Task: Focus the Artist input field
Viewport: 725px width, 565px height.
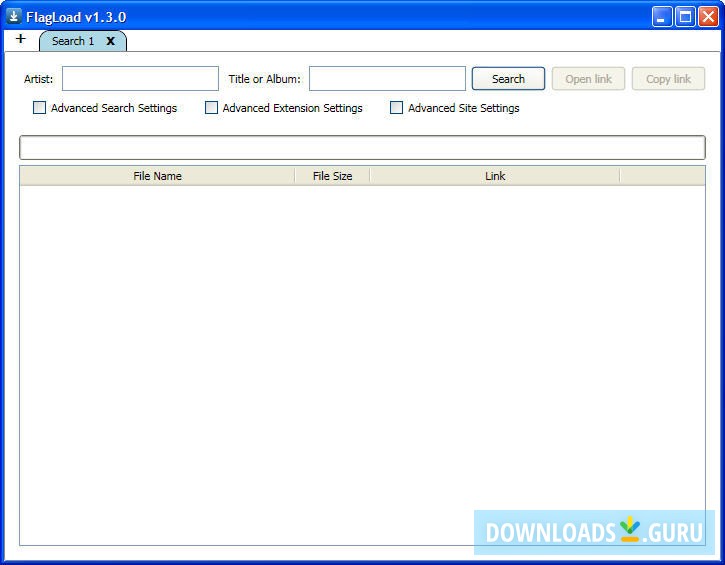Action: click(x=140, y=79)
